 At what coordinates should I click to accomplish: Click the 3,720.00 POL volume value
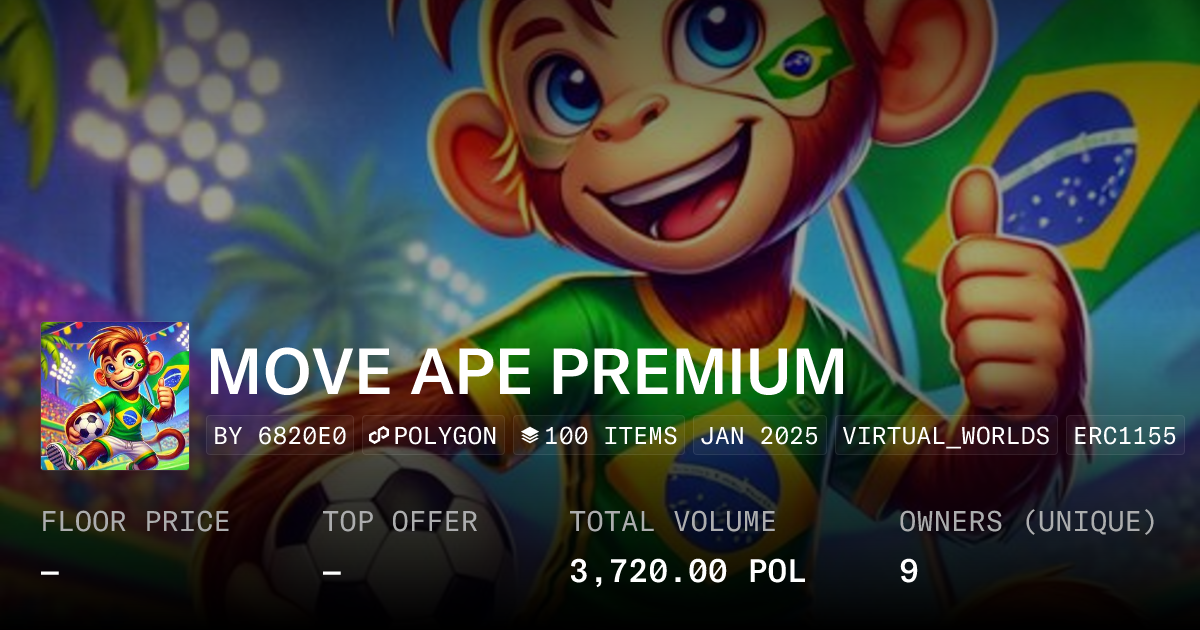687,572
